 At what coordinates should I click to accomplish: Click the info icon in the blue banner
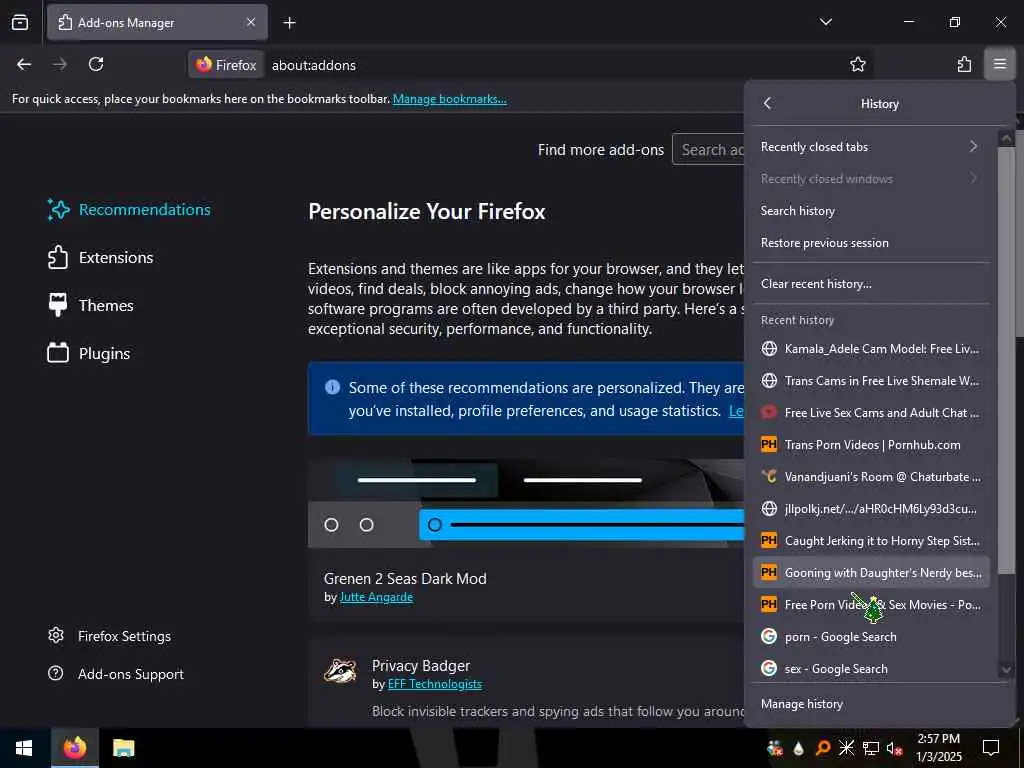332,387
